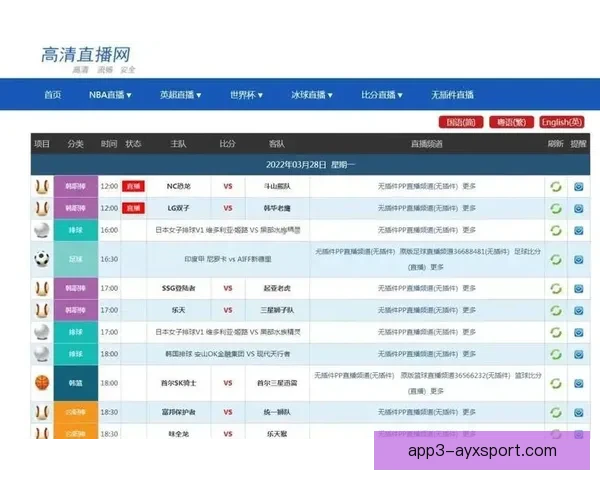Refresh the 首尔SK骑士 basketball row
Screen dimensions: 600x480
click(x=556, y=383)
